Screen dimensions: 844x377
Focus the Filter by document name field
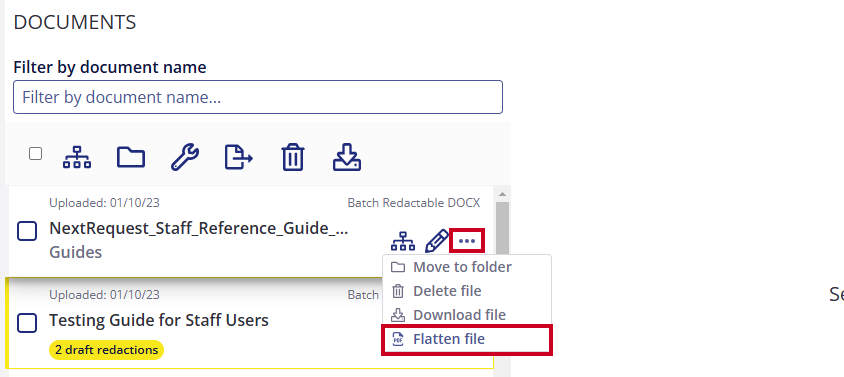258,97
